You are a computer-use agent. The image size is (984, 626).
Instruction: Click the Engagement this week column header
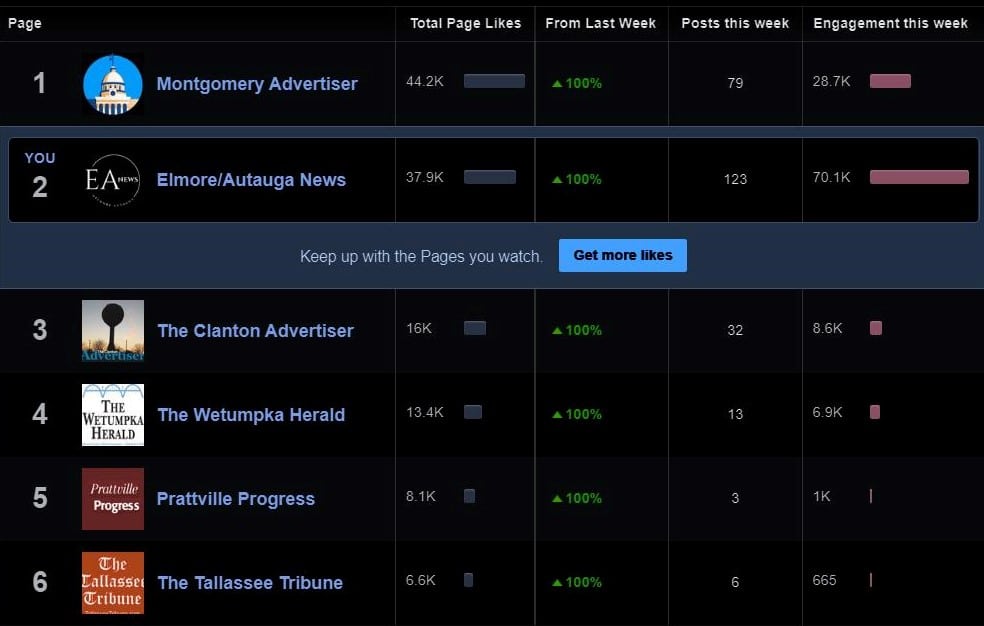(890, 23)
